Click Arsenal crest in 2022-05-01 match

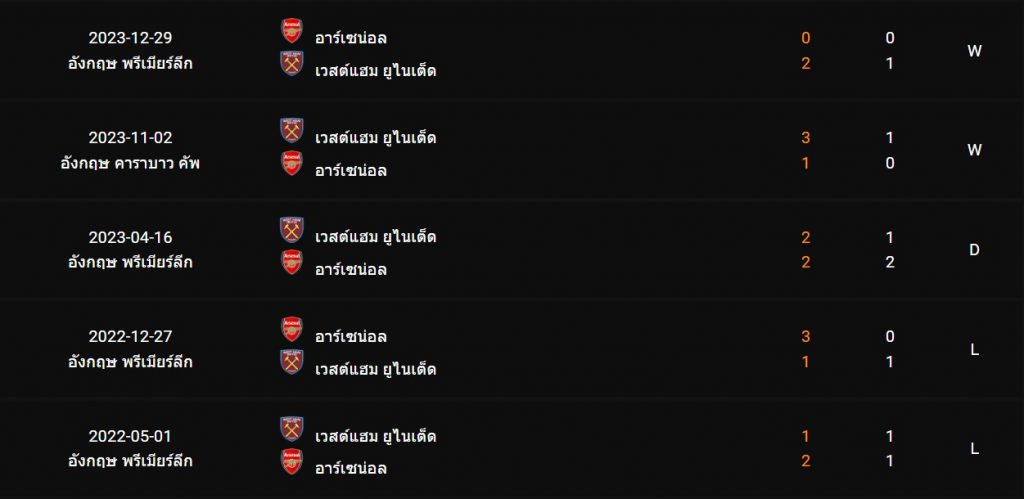[292, 462]
